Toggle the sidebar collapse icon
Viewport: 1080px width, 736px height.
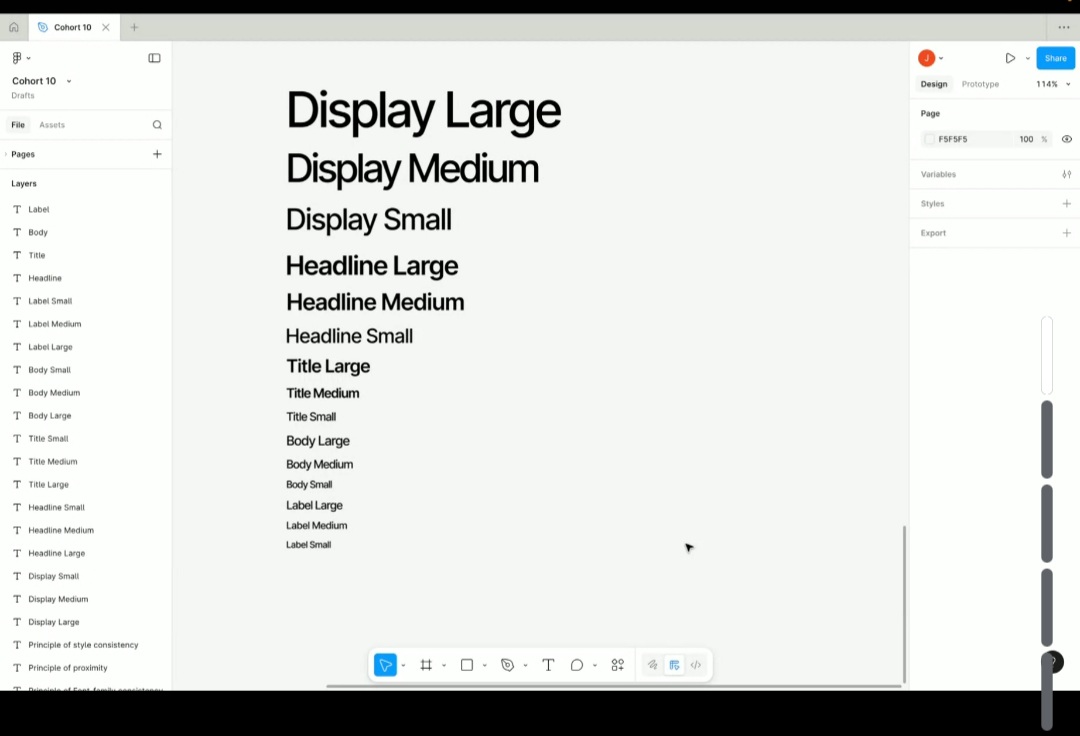tap(154, 58)
